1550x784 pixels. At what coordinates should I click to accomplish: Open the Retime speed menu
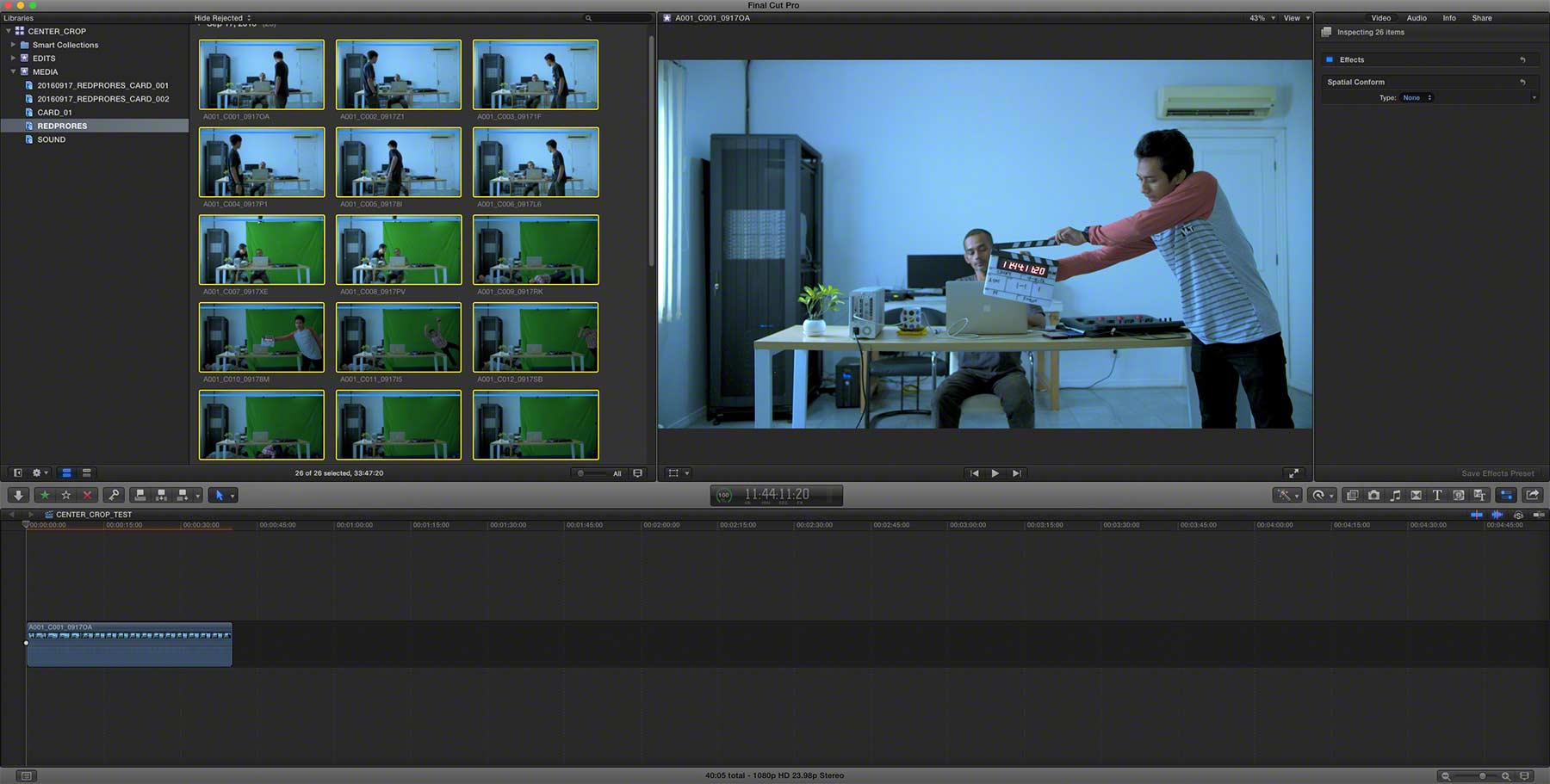coord(1322,495)
